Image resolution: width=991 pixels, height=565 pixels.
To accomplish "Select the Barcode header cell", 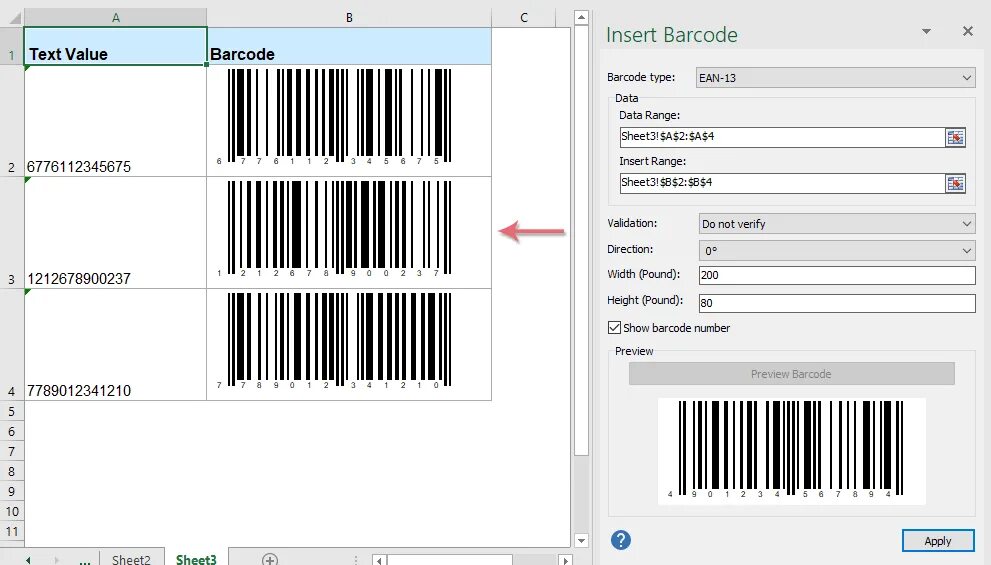I will pyautogui.click(x=349, y=46).
